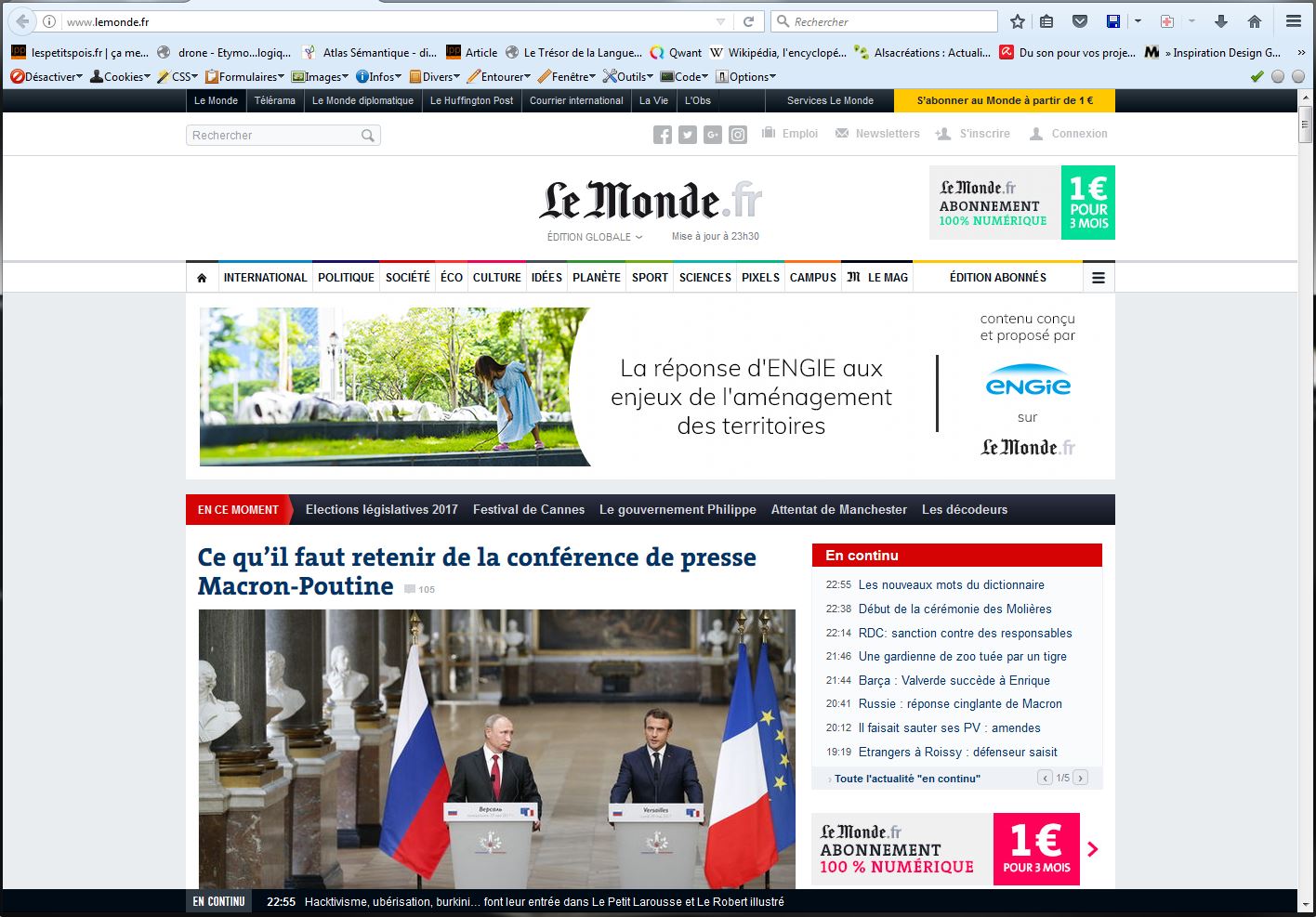Open the Infos developer toolbar dropdown

(x=378, y=76)
